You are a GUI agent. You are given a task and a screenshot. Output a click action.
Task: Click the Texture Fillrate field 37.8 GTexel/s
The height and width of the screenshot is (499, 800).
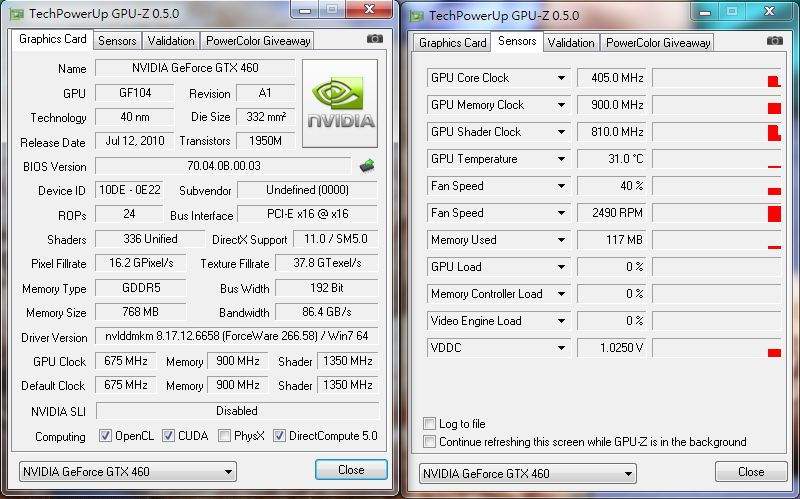click(327, 263)
